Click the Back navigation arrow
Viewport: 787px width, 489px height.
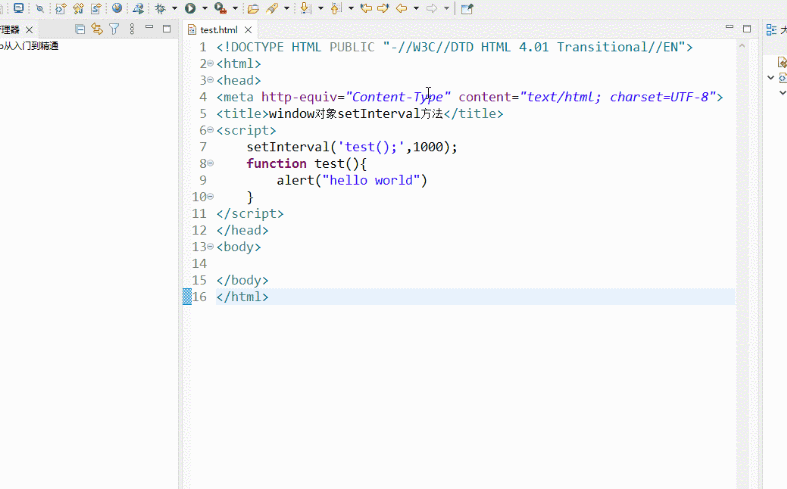(x=402, y=9)
